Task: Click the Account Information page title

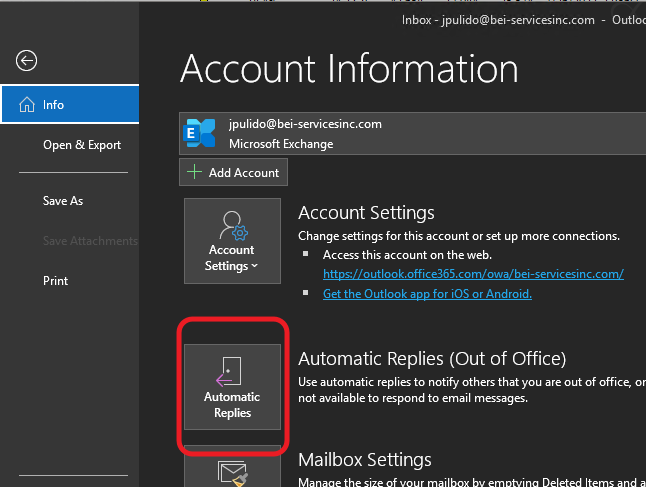Action: [349, 69]
